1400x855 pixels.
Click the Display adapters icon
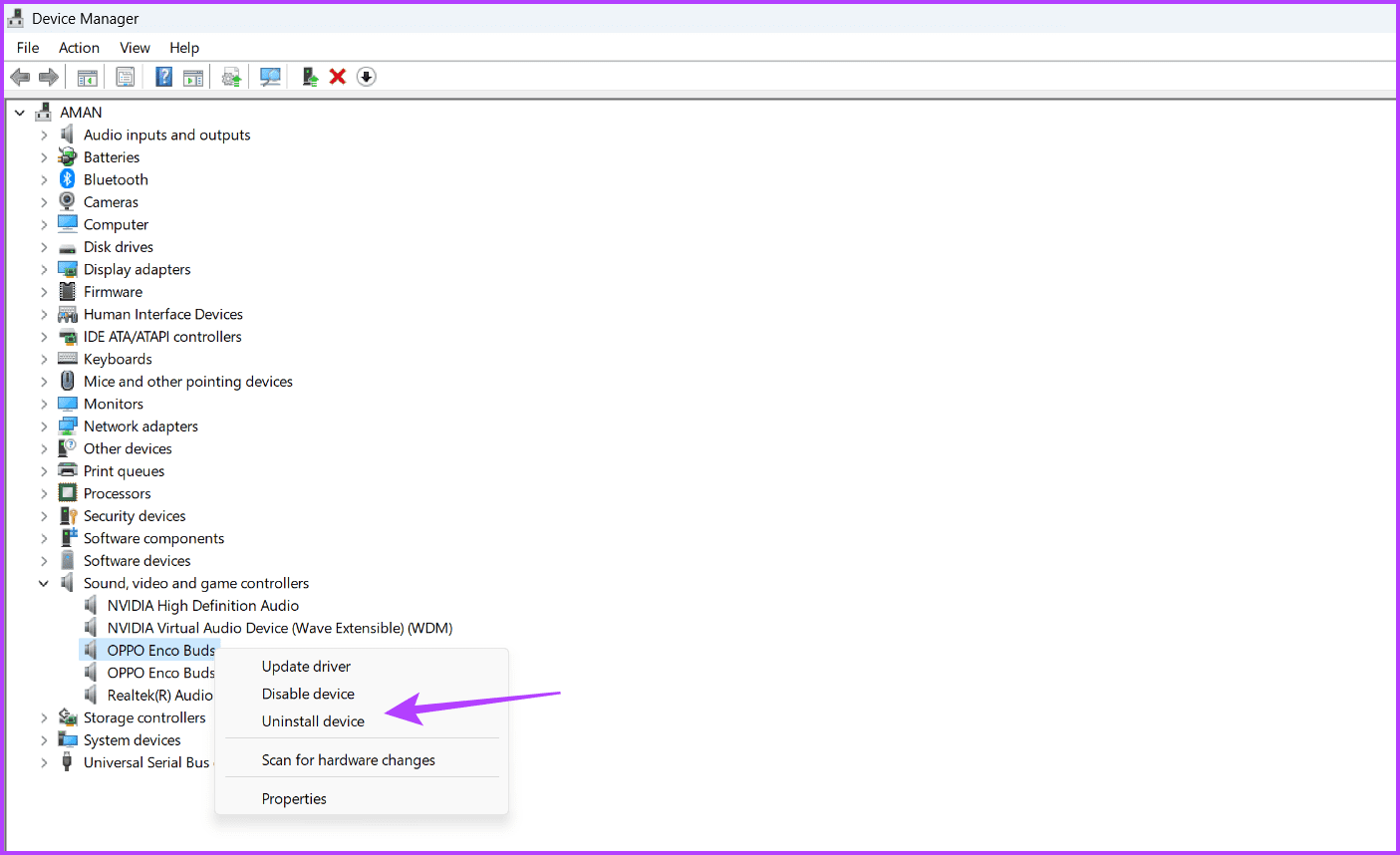point(67,269)
